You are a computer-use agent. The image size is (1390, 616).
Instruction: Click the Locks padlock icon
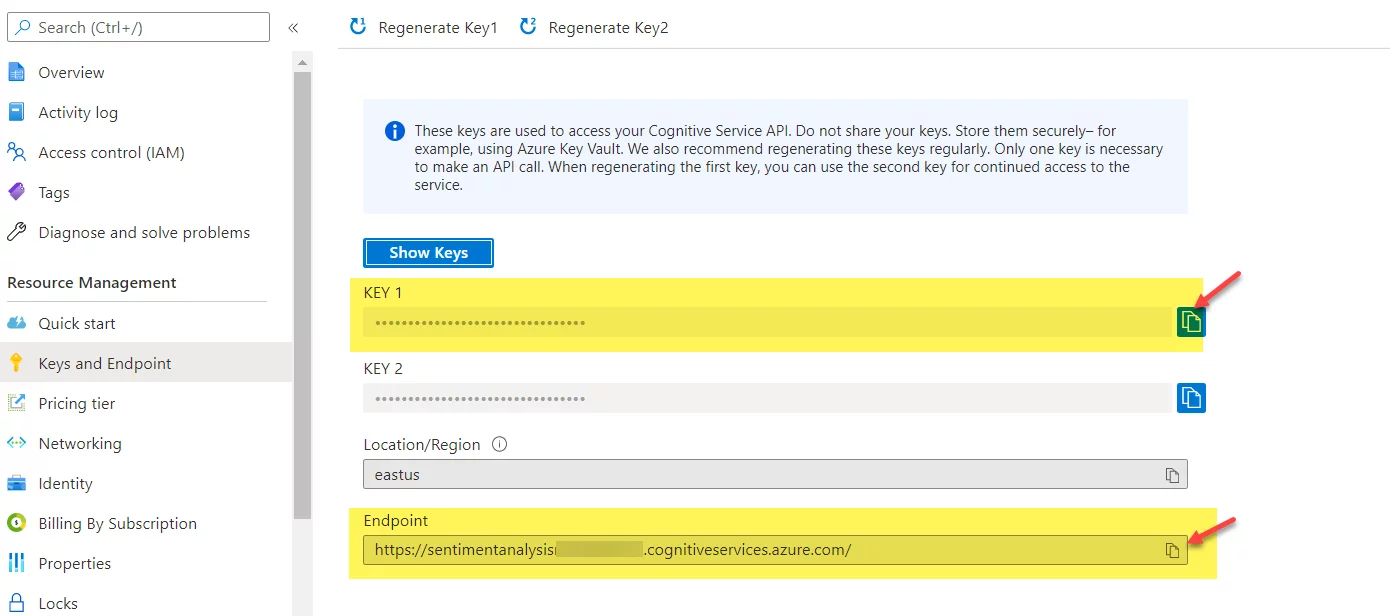(16, 603)
